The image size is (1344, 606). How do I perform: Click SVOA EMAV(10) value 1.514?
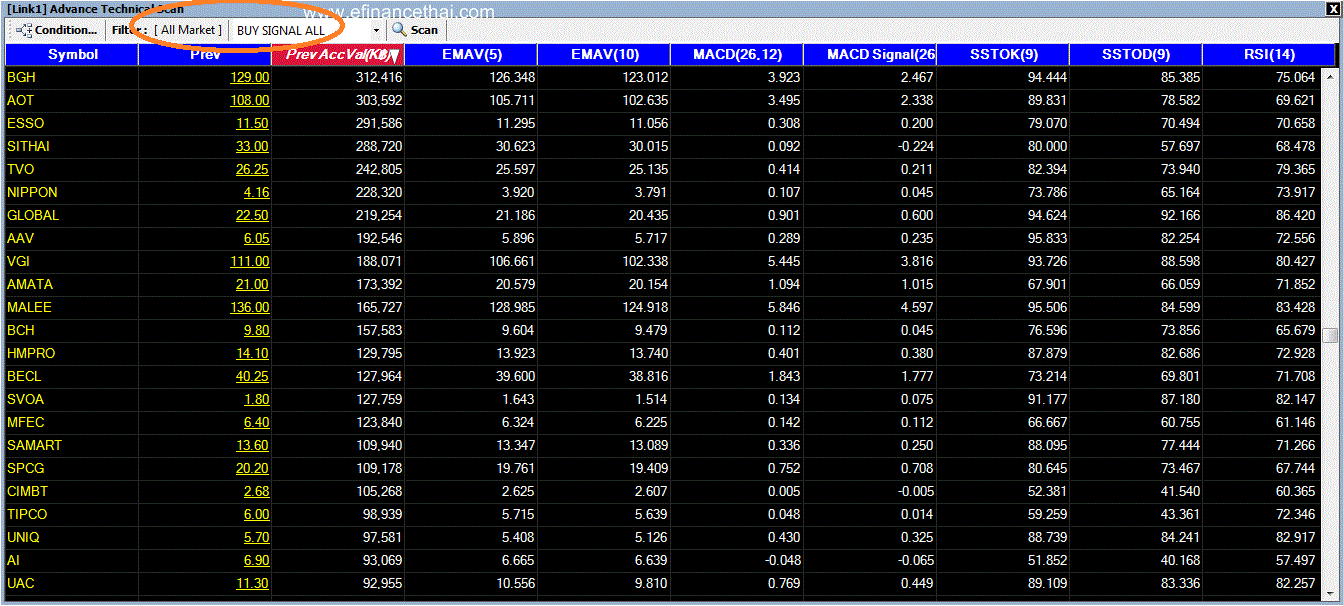pyautogui.click(x=650, y=399)
